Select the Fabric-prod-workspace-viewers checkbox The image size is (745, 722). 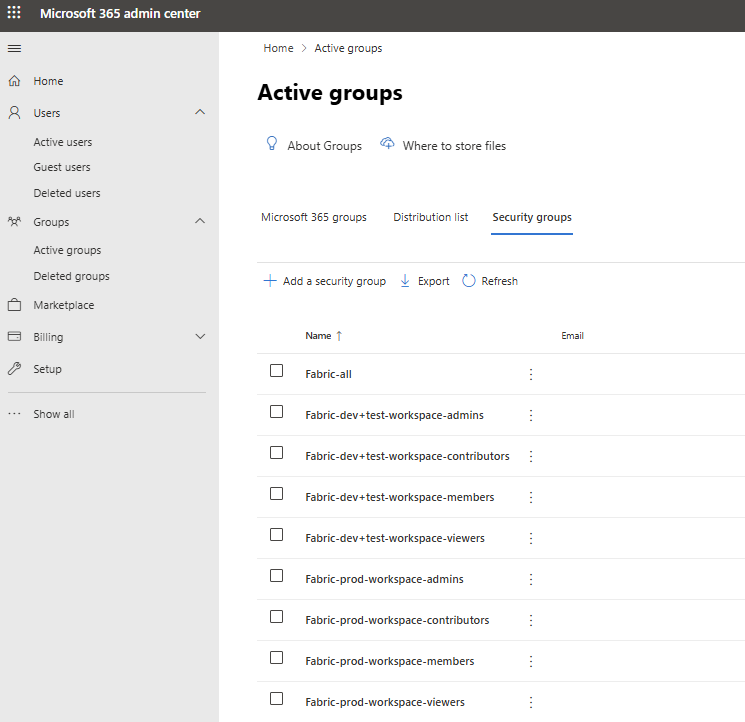[x=277, y=699]
